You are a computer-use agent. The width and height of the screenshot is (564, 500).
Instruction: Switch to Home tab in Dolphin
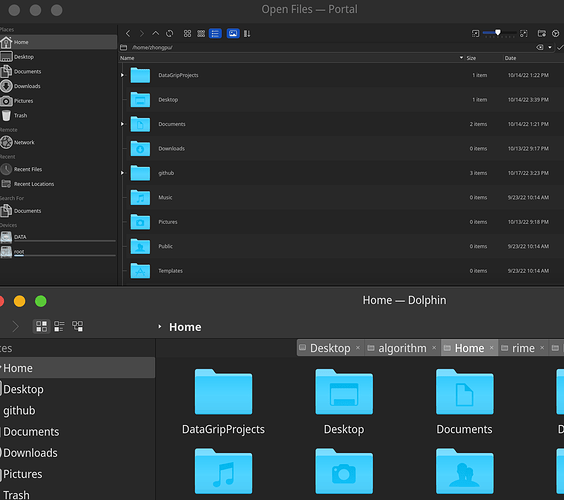pos(469,348)
